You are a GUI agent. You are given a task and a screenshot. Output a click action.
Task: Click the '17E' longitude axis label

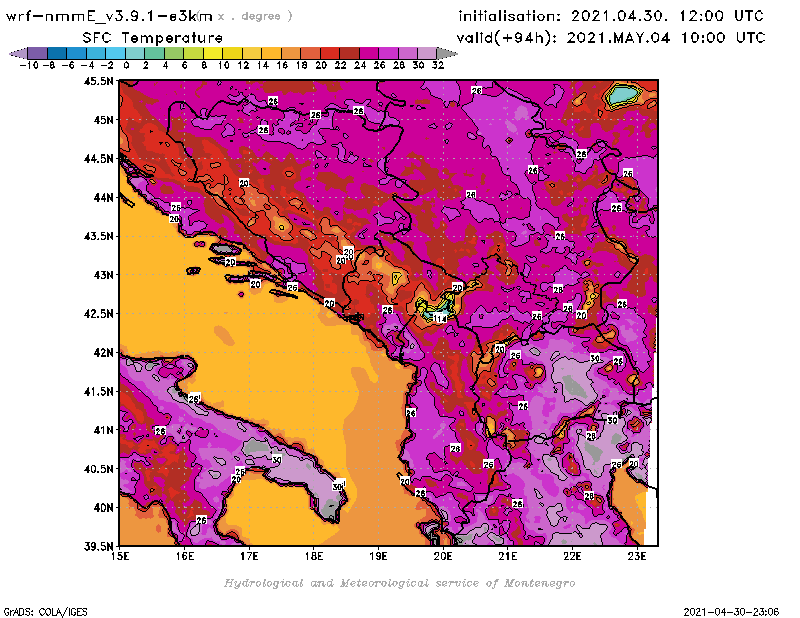(249, 556)
